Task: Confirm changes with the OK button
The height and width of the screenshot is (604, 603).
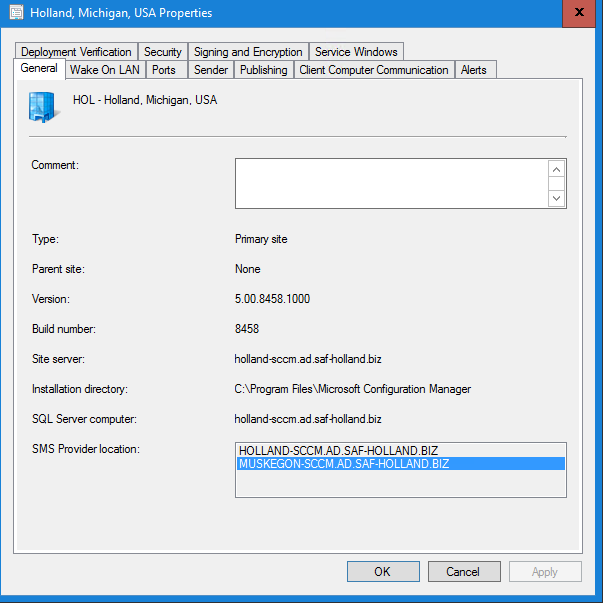Action: (383, 571)
